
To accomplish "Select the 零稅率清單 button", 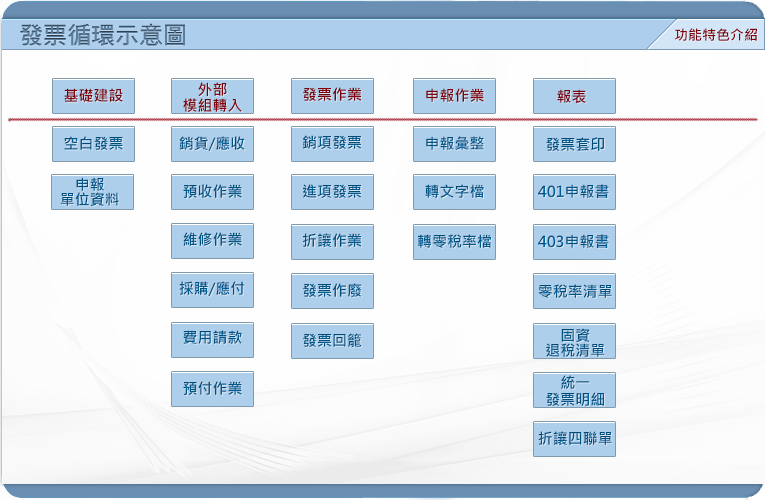I will click(574, 291).
